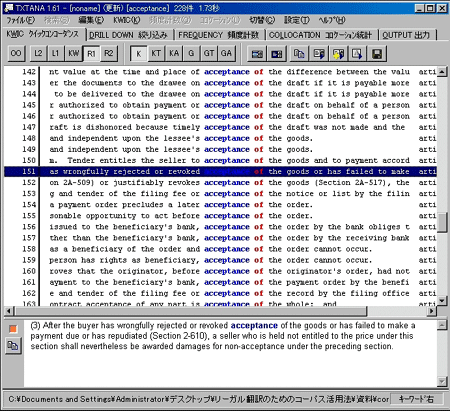Click the floppy disk save icon
Viewport: 450px width, 411px height.
[377, 54]
